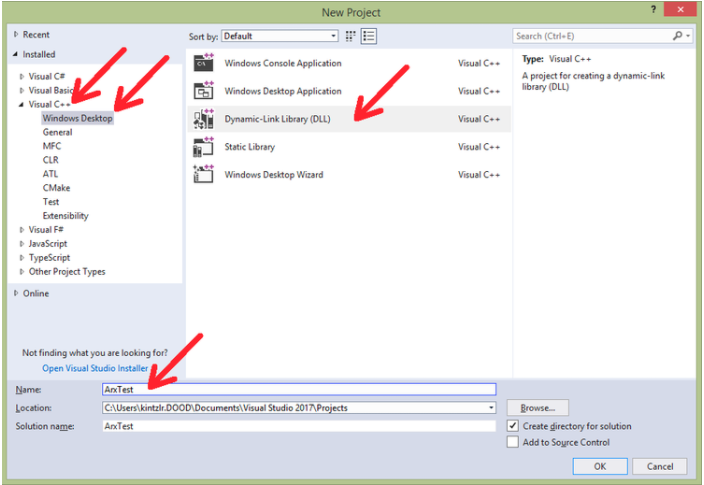Click the Other Project Types label
The image size is (704, 485).
[67, 271]
